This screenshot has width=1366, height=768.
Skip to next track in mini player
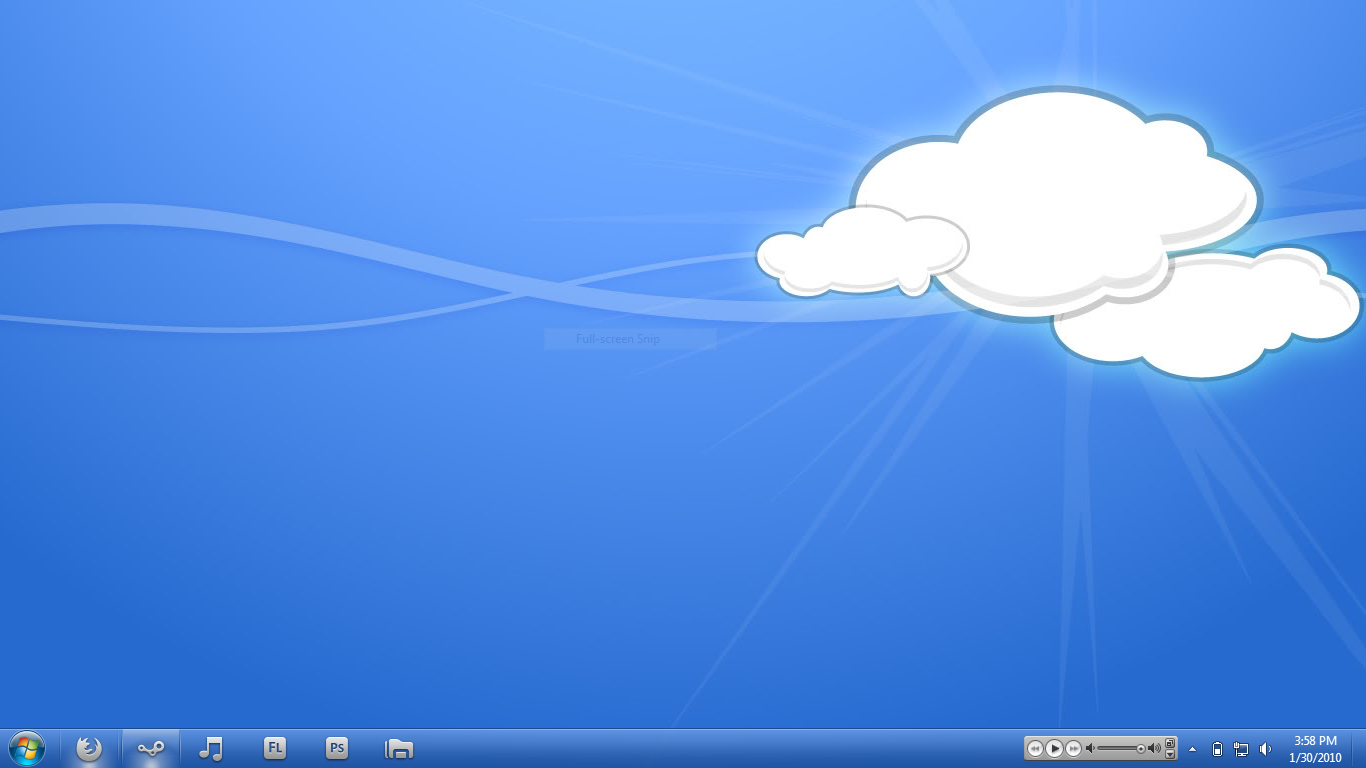point(1073,748)
